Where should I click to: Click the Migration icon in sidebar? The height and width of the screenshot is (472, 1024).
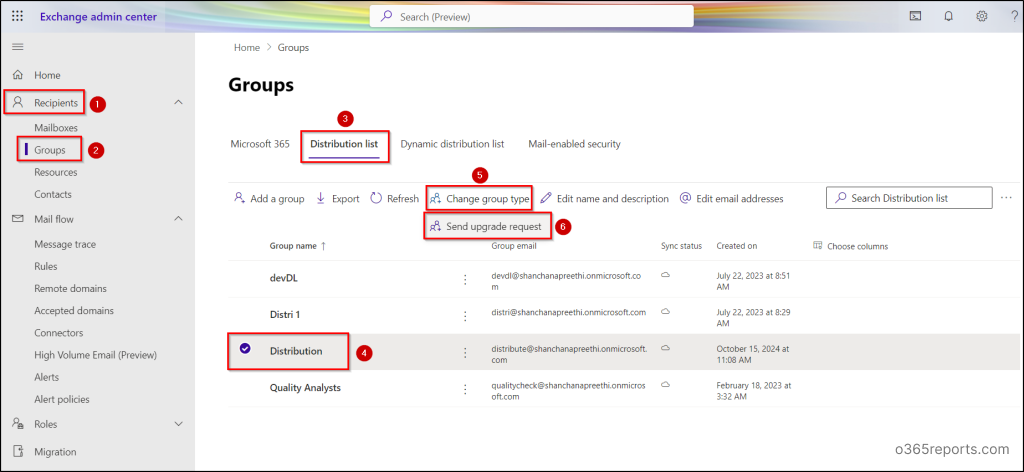tap(18, 452)
